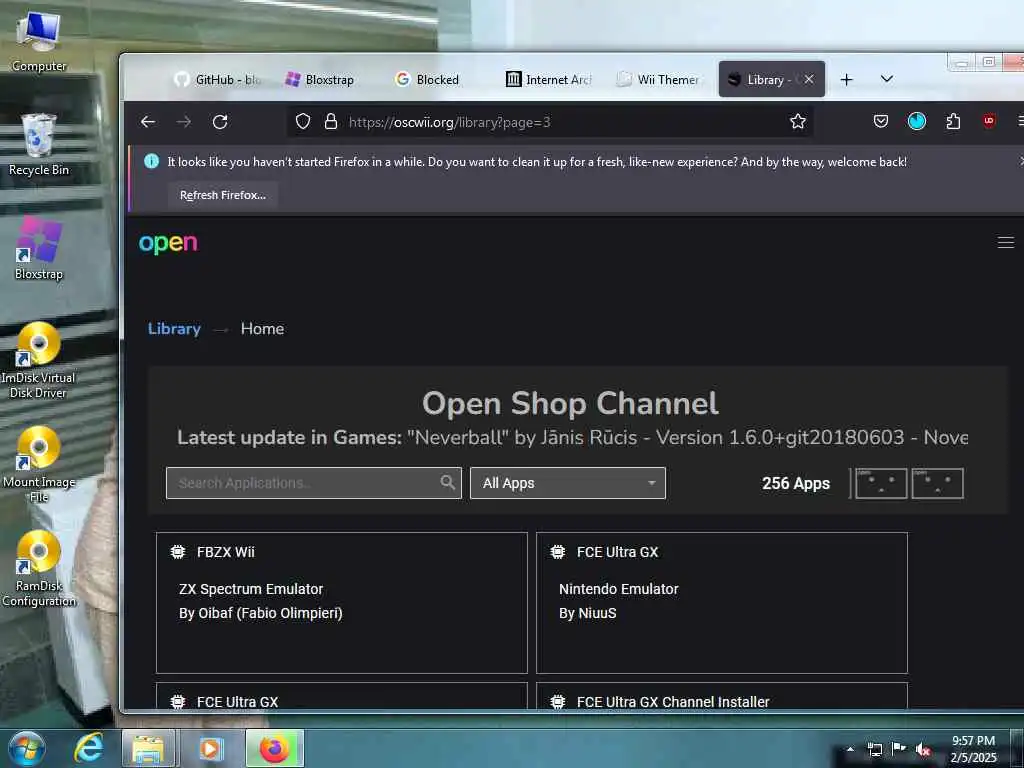Click the blue circular profile icon in toolbar
The width and height of the screenshot is (1024, 768).
click(917, 121)
